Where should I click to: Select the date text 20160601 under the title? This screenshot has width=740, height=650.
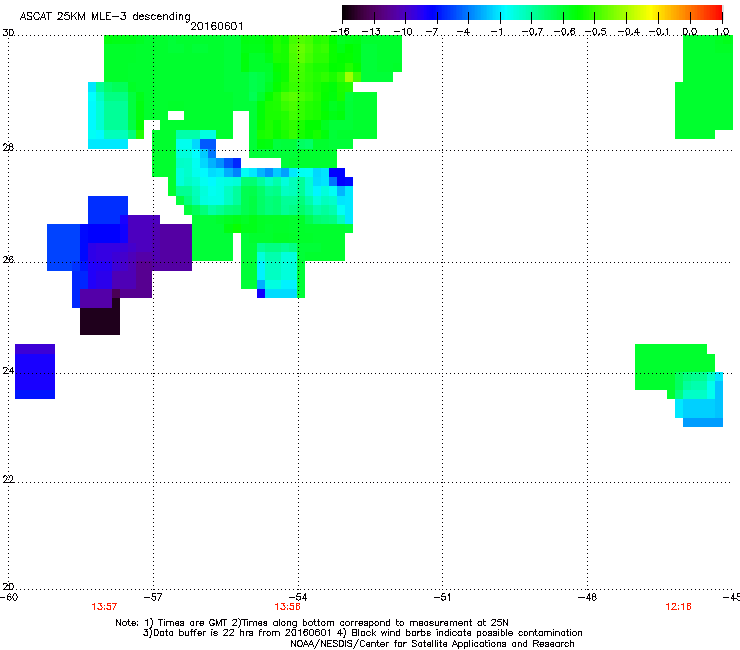pos(217,26)
